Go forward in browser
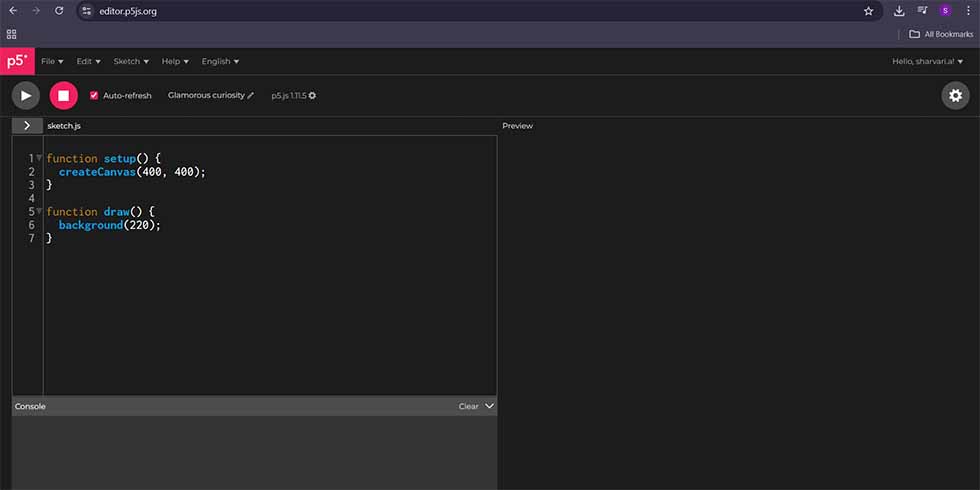Screen dimensions: 980x490 (x=36, y=11)
